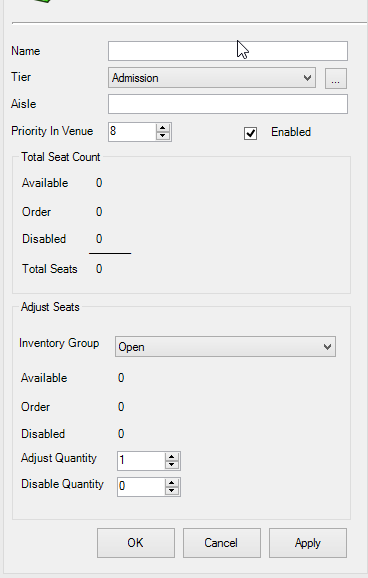Click the Inventory Group label
The image size is (368, 578).
[x=59, y=343]
